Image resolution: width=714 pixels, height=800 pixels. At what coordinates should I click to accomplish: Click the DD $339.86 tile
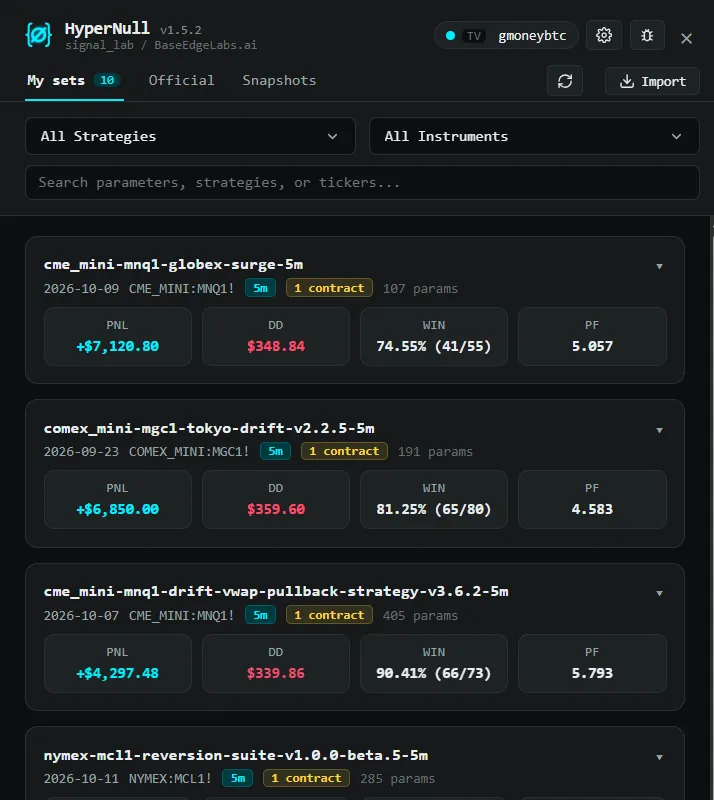(276, 663)
